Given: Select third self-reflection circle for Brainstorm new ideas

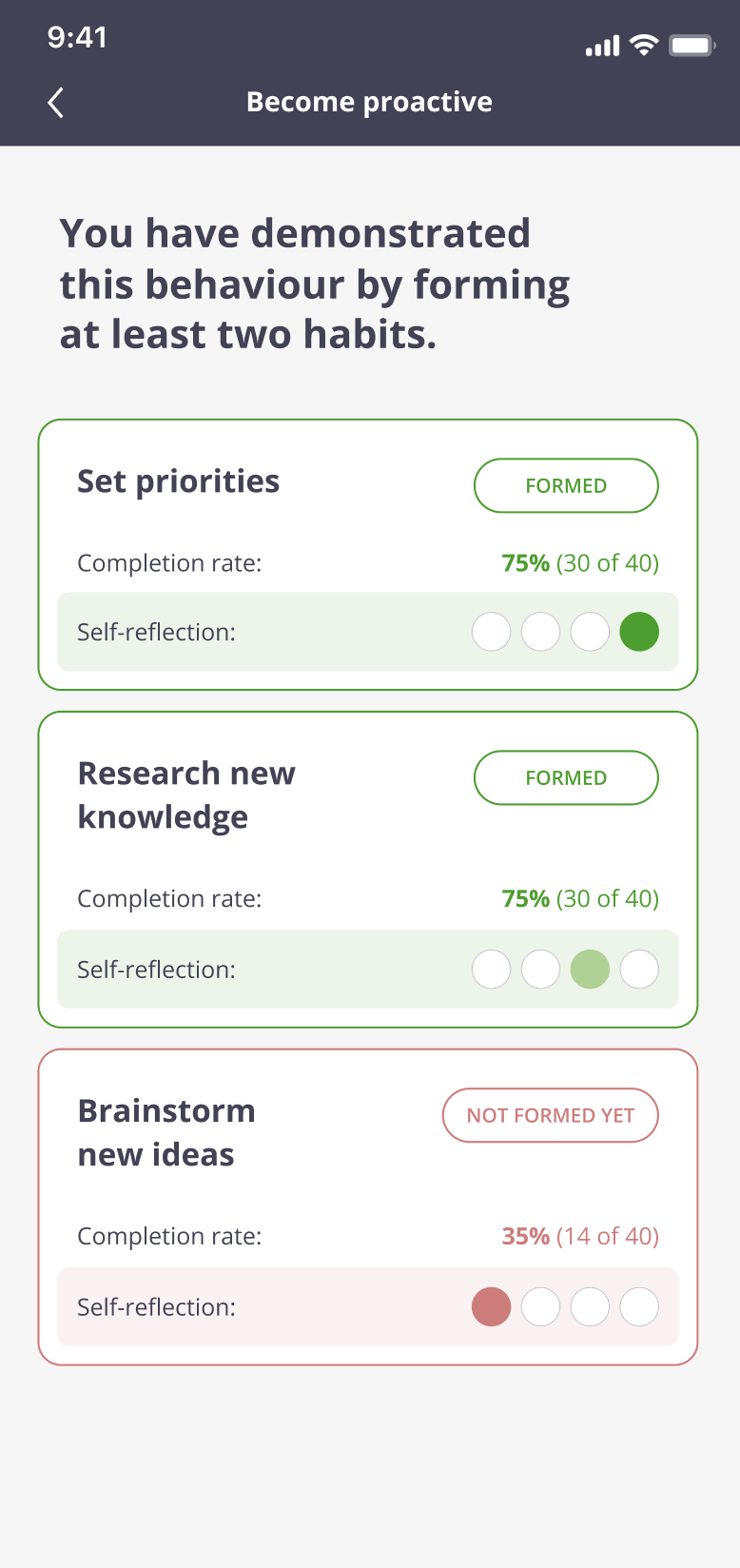Looking at the screenshot, I should pos(590,1307).
